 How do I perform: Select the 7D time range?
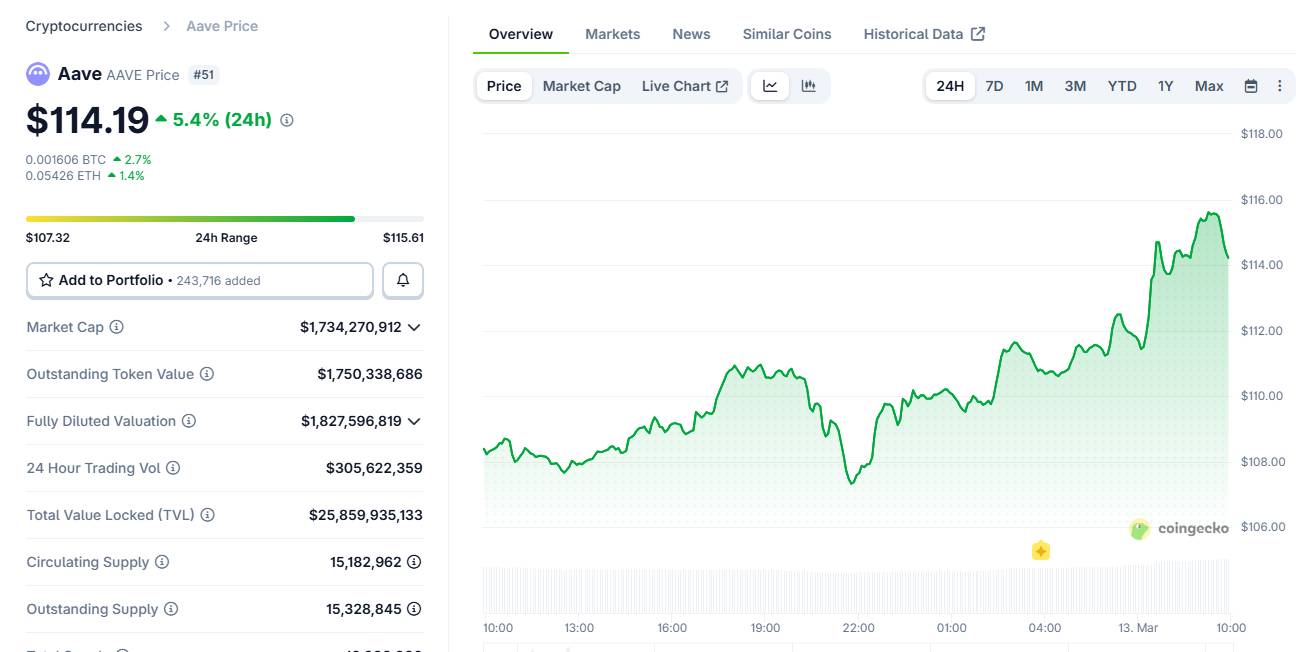click(994, 86)
